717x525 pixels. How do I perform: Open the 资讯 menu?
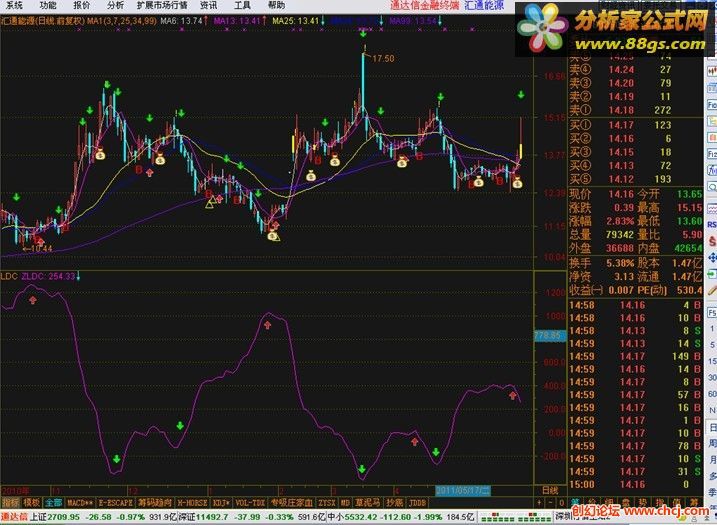(209, 5)
